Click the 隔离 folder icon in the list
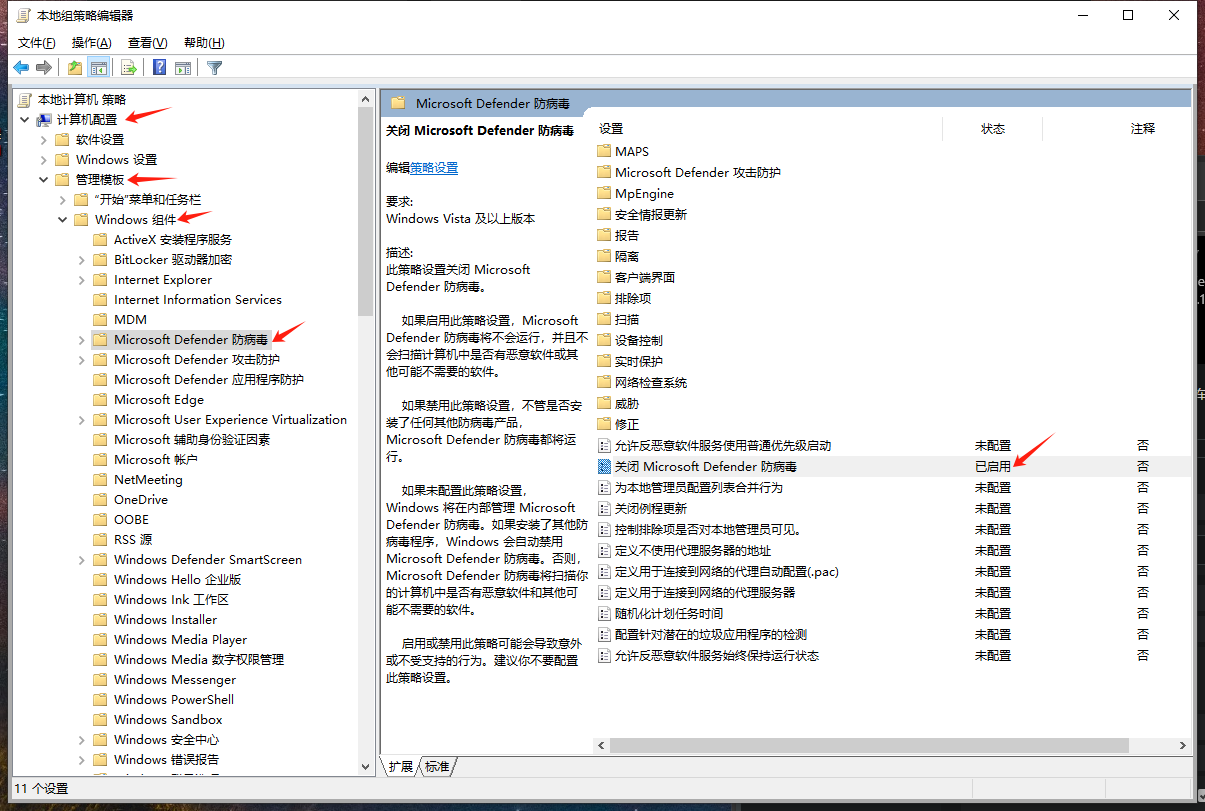 604,256
